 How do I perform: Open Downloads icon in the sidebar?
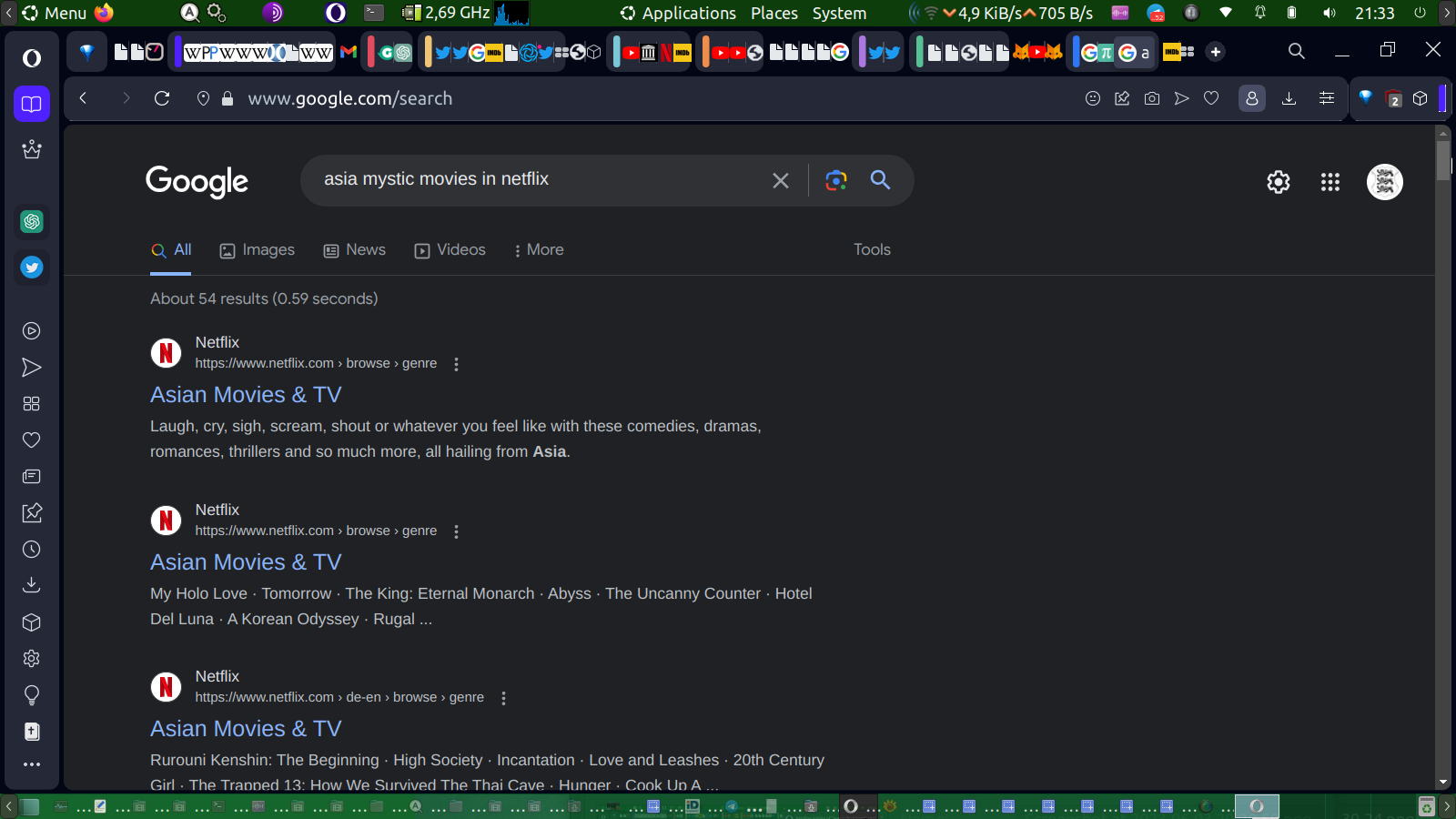tap(32, 585)
